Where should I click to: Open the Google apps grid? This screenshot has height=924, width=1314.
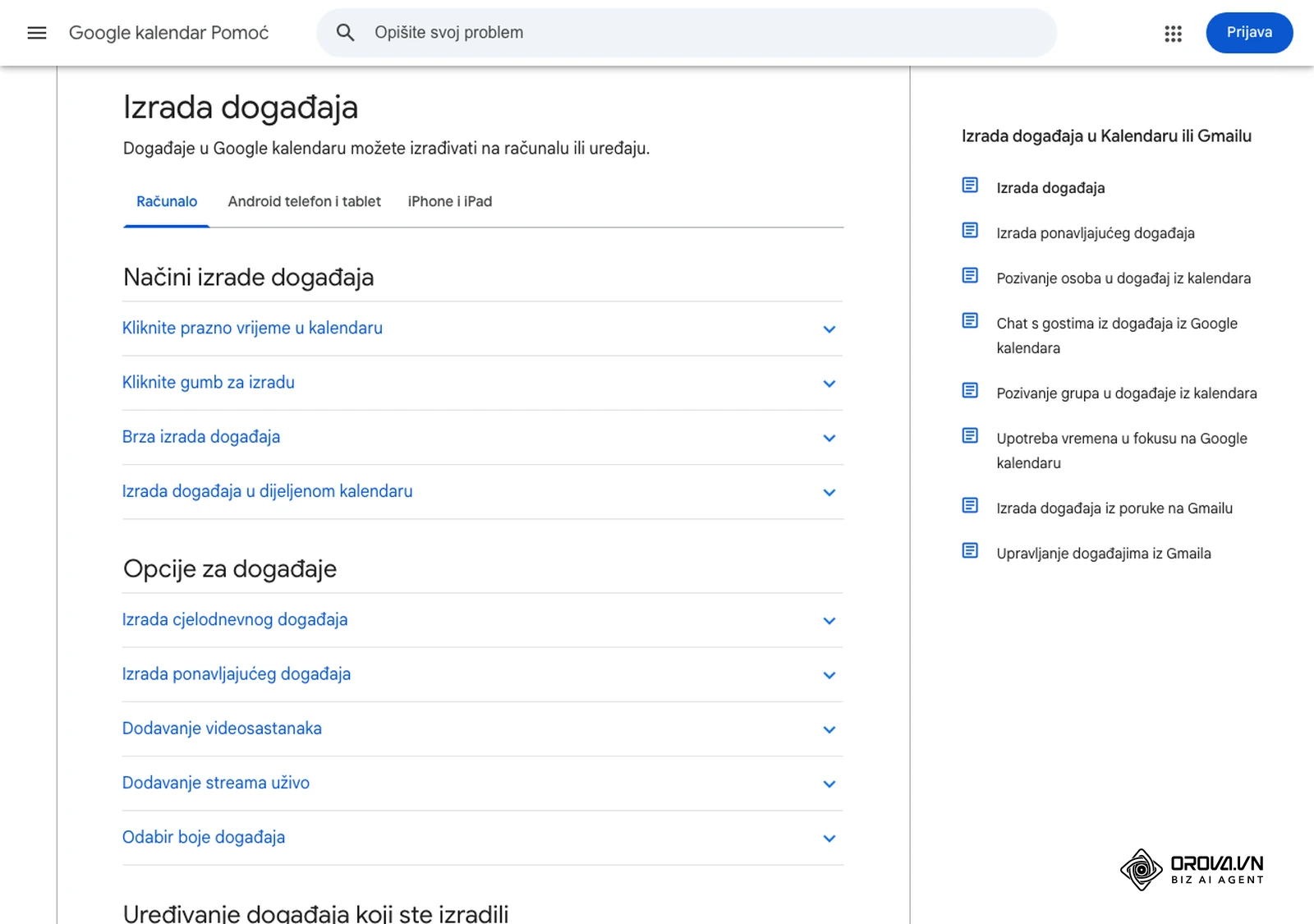click(x=1173, y=33)
